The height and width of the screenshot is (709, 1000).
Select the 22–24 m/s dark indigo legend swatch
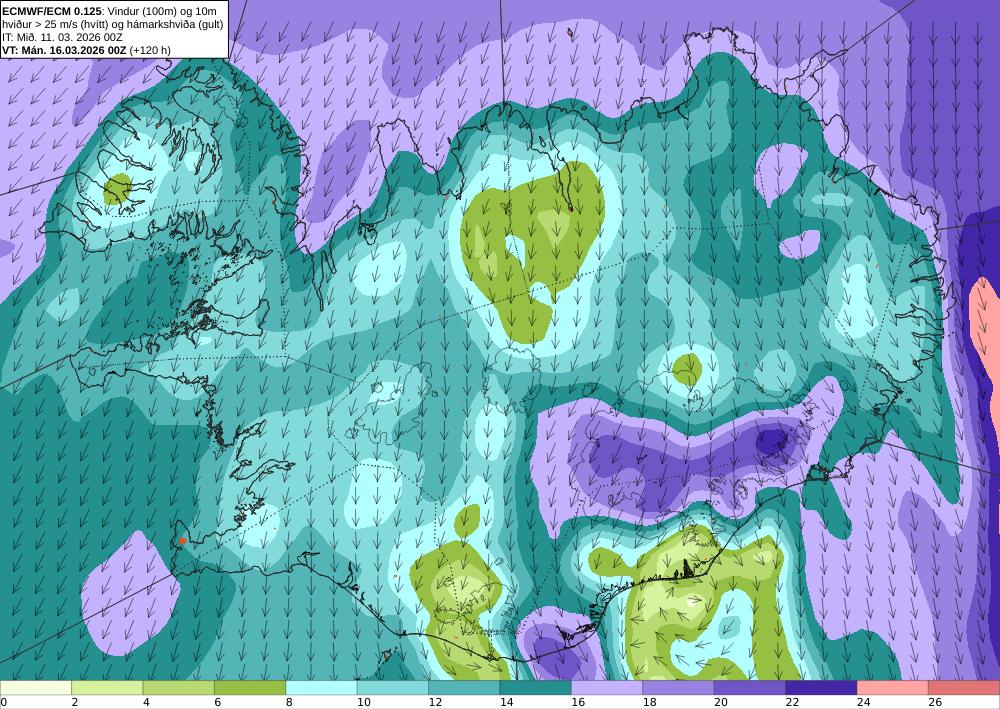click(821, 688)
